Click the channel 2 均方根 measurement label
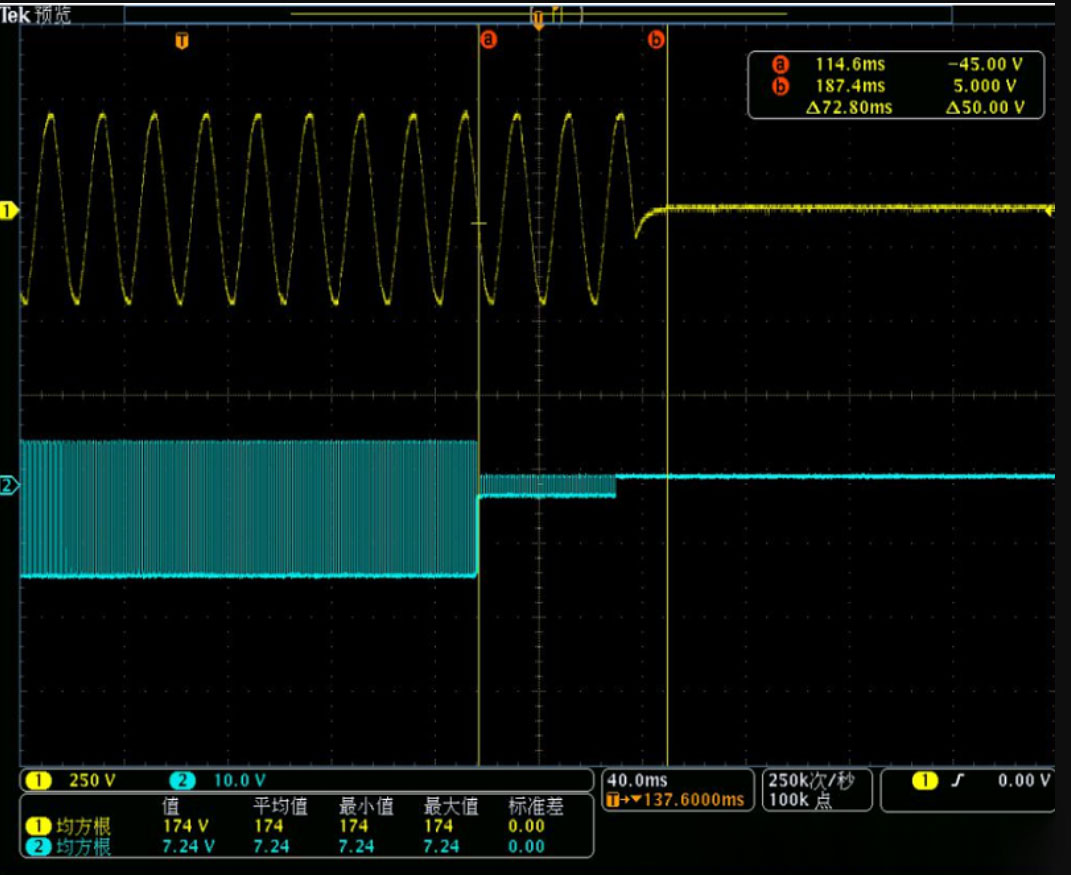Screen dimensions: 1071x875 click(83, 848)
